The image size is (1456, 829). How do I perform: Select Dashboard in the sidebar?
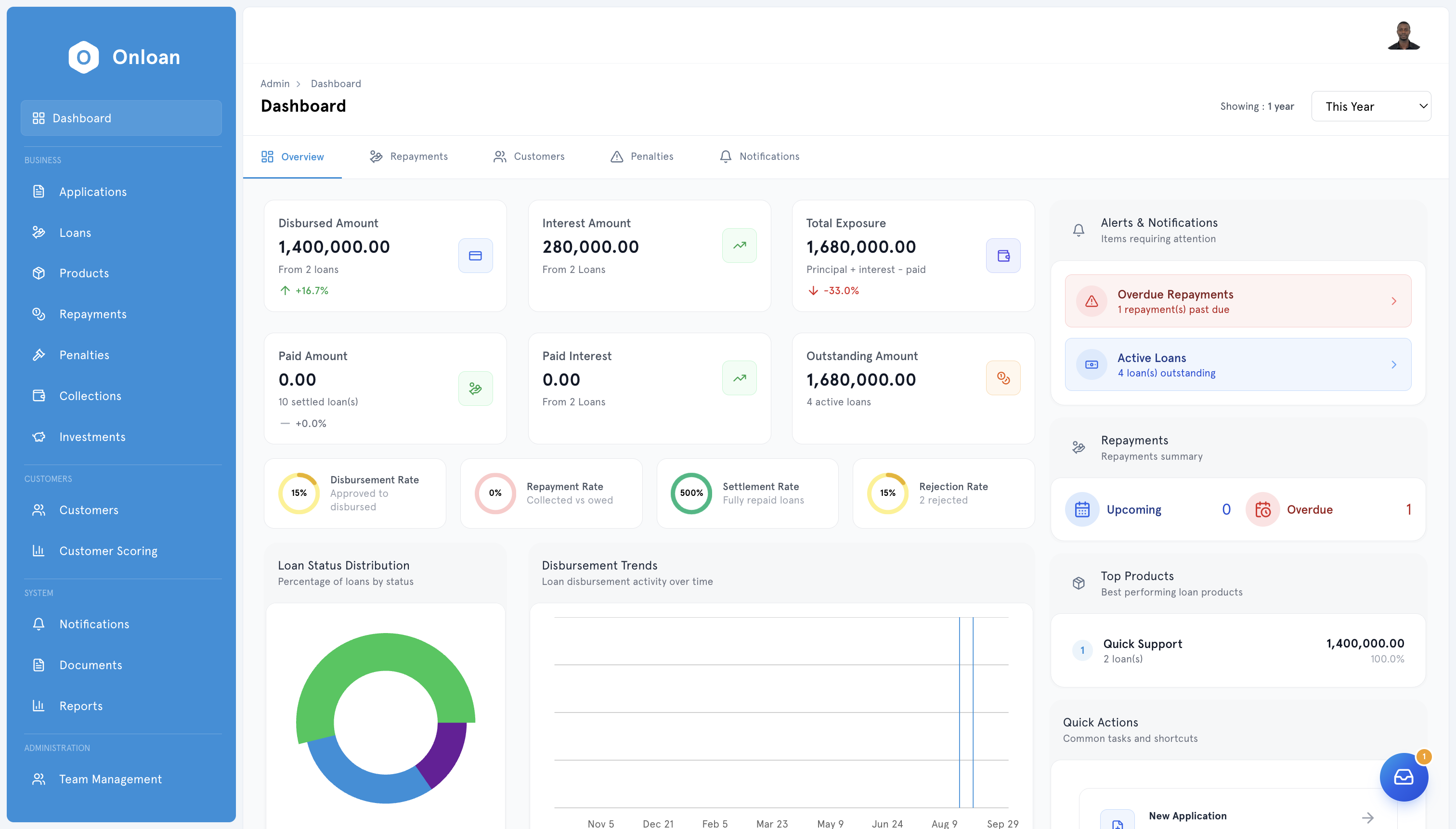point(121,118)
